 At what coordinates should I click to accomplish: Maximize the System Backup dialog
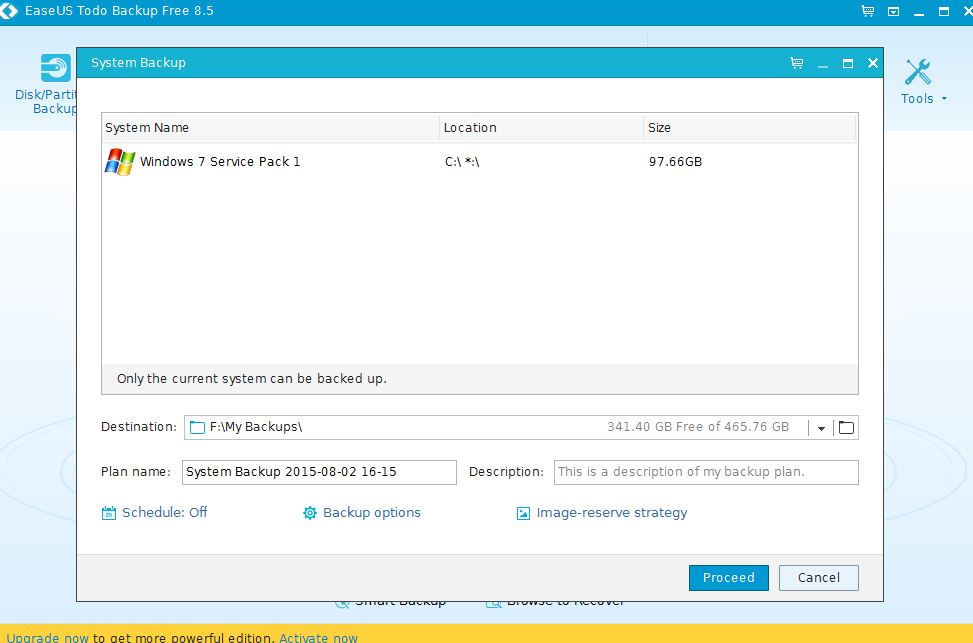pyautogui.click(x=848, y=63)
